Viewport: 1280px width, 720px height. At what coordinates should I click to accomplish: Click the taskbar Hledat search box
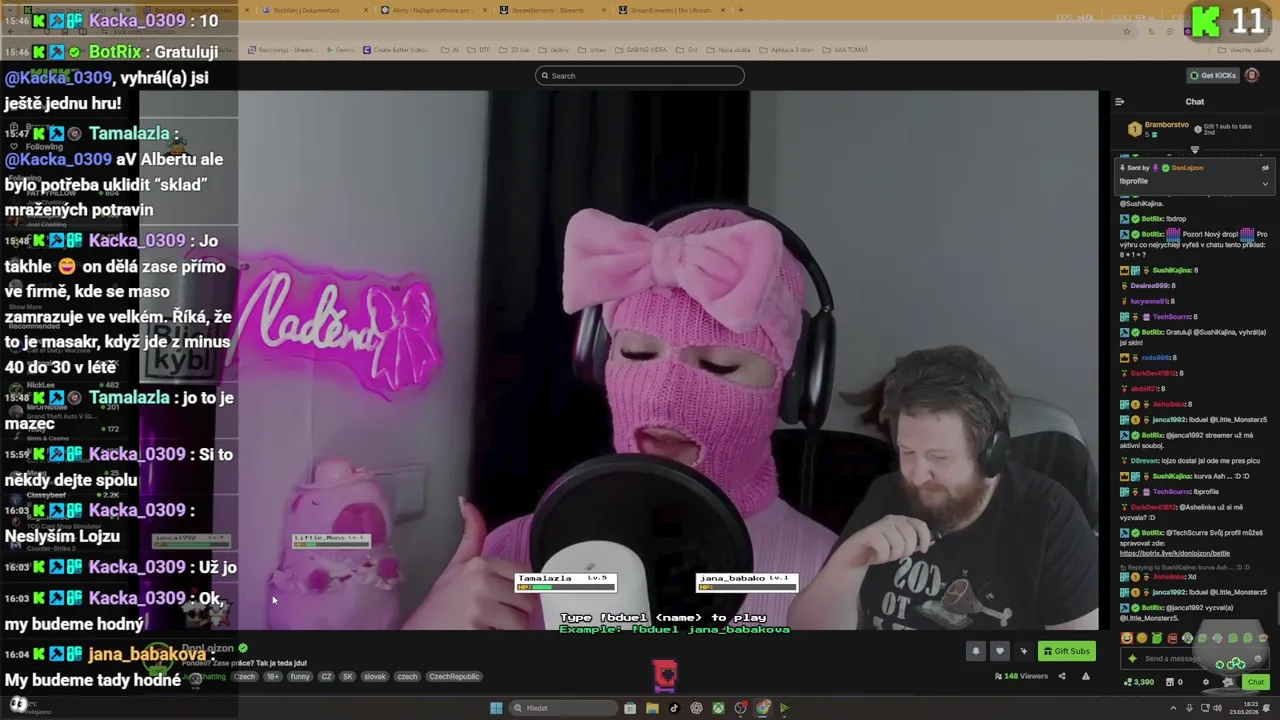coord(561,708)
